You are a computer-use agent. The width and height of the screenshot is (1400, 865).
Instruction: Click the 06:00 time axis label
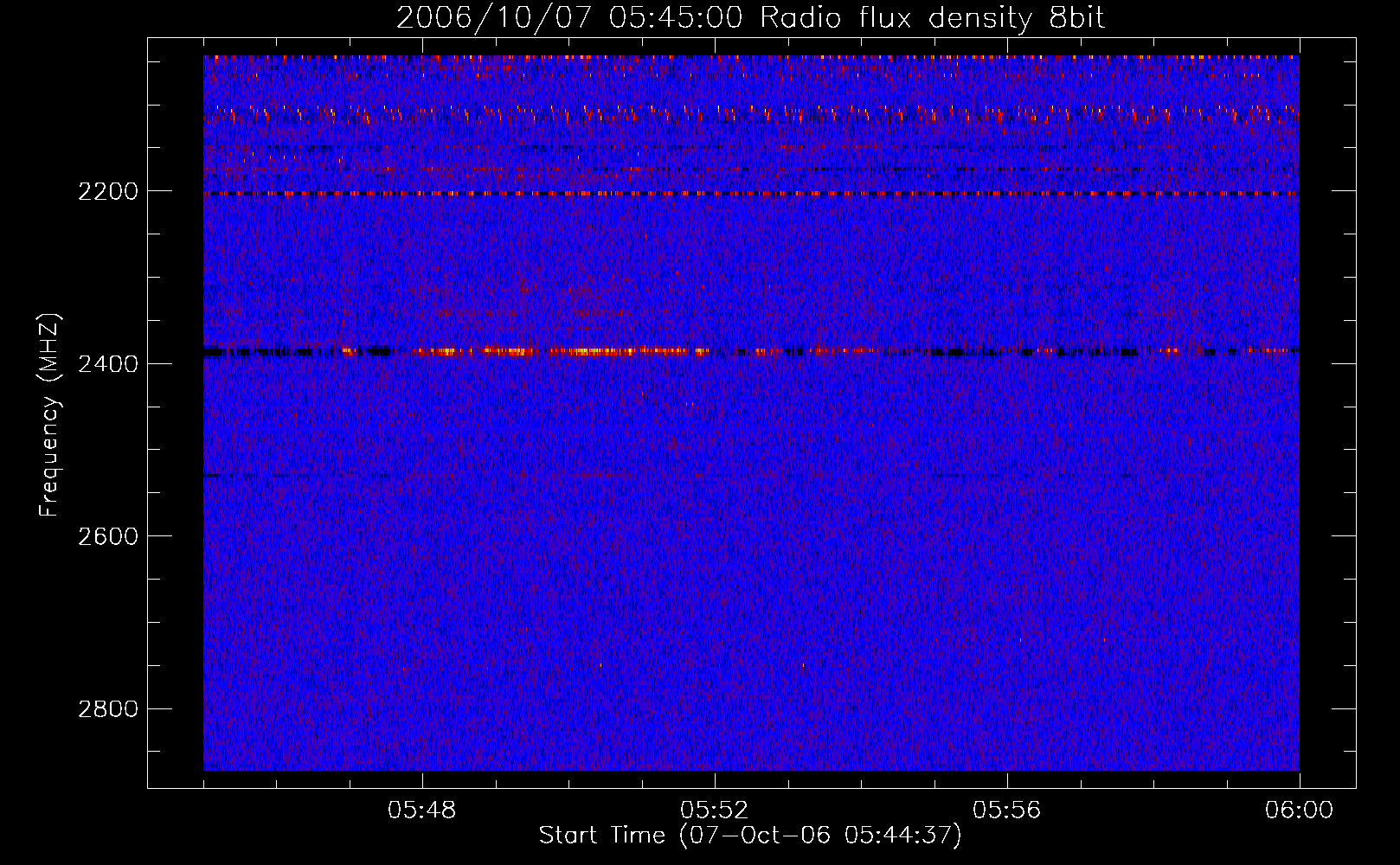pos(1299,811)
